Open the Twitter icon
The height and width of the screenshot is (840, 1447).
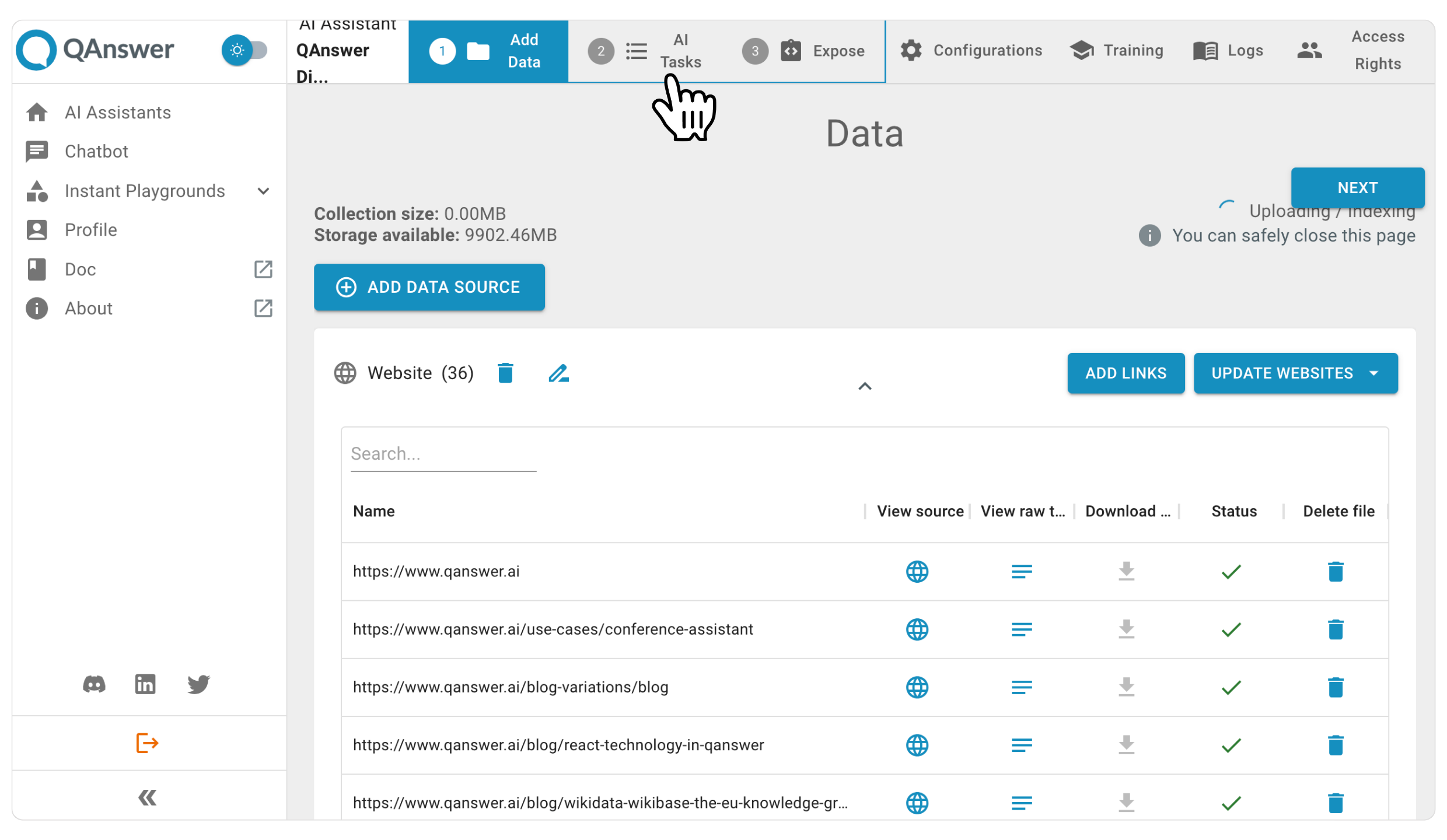pyautogui.click(x=198, y=684)
